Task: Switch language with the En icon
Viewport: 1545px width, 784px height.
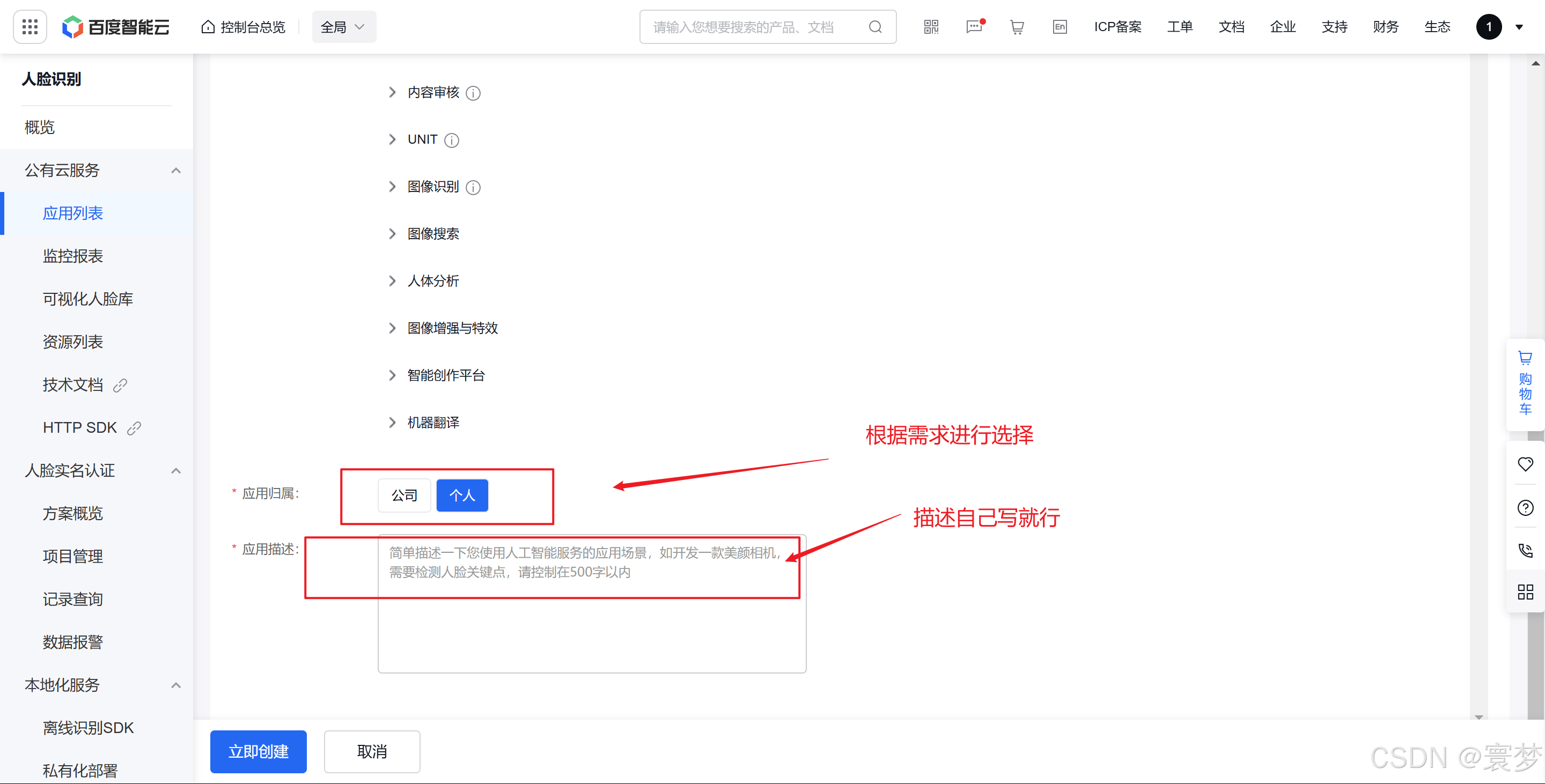Action: (1059, 27)
